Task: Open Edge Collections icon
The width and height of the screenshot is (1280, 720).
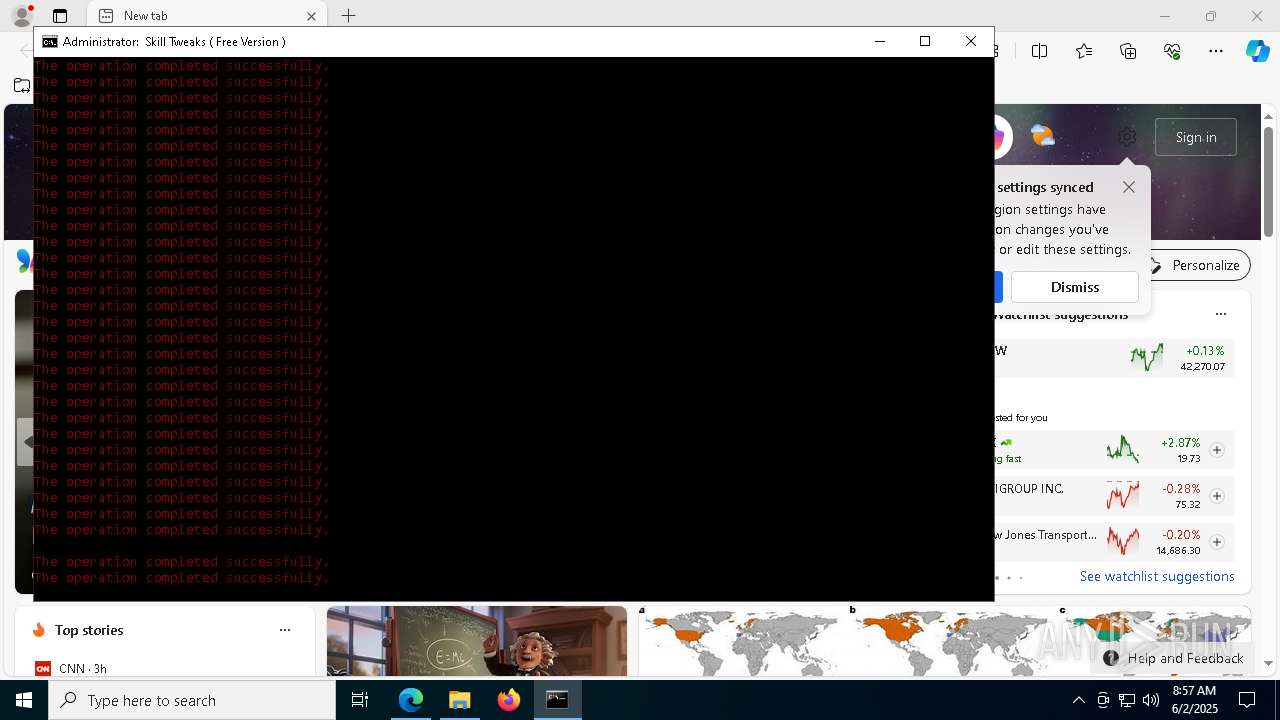Action: (x=1128, y=51)
